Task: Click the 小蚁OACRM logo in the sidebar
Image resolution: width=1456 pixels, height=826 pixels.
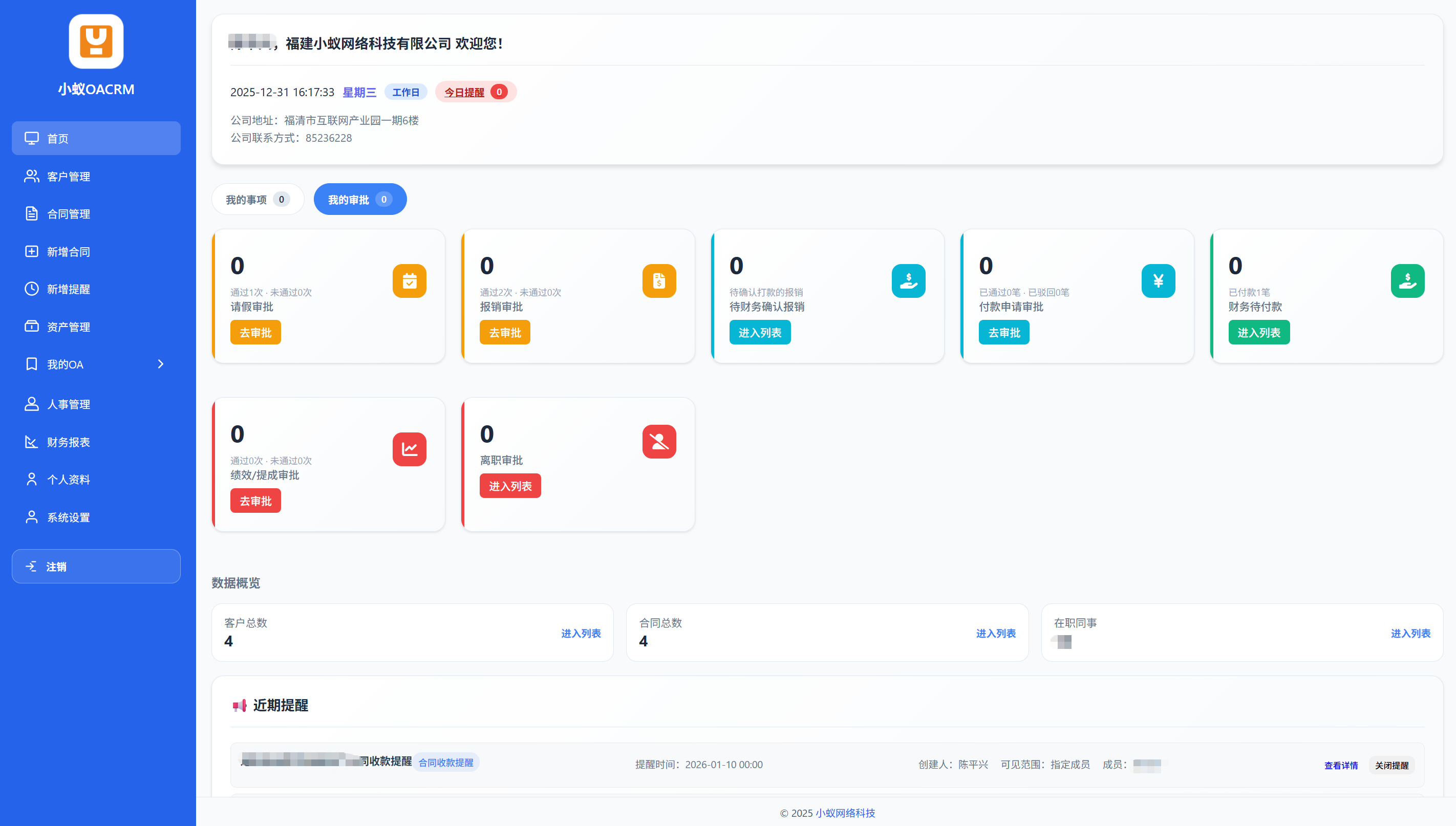Action: (96, 42)
